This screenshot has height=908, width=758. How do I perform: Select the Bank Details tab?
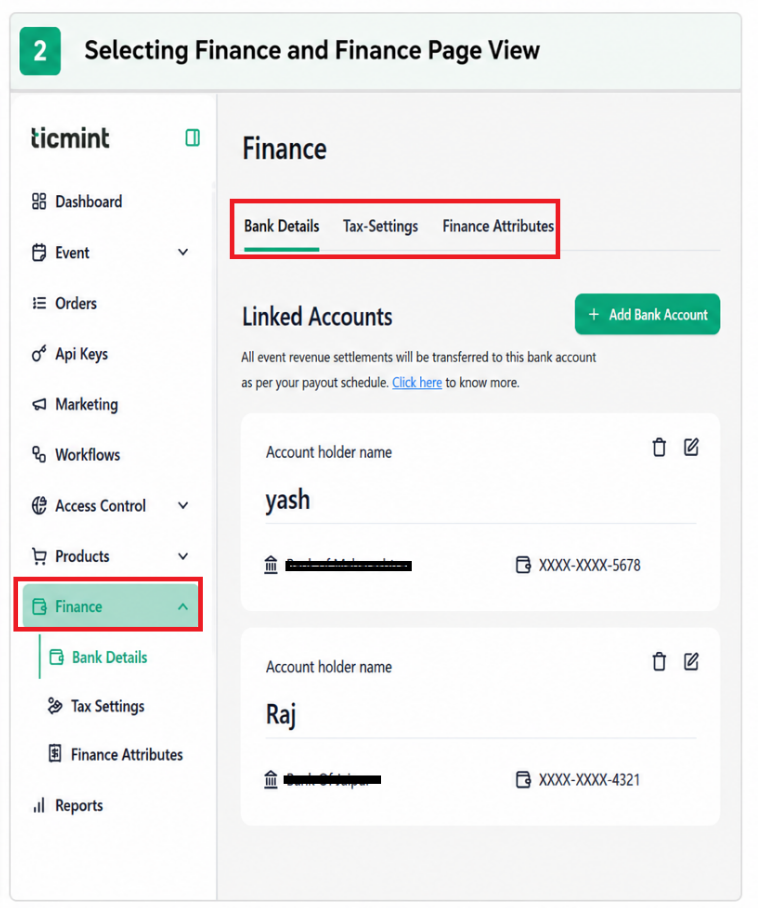click(x=281, y=226)
